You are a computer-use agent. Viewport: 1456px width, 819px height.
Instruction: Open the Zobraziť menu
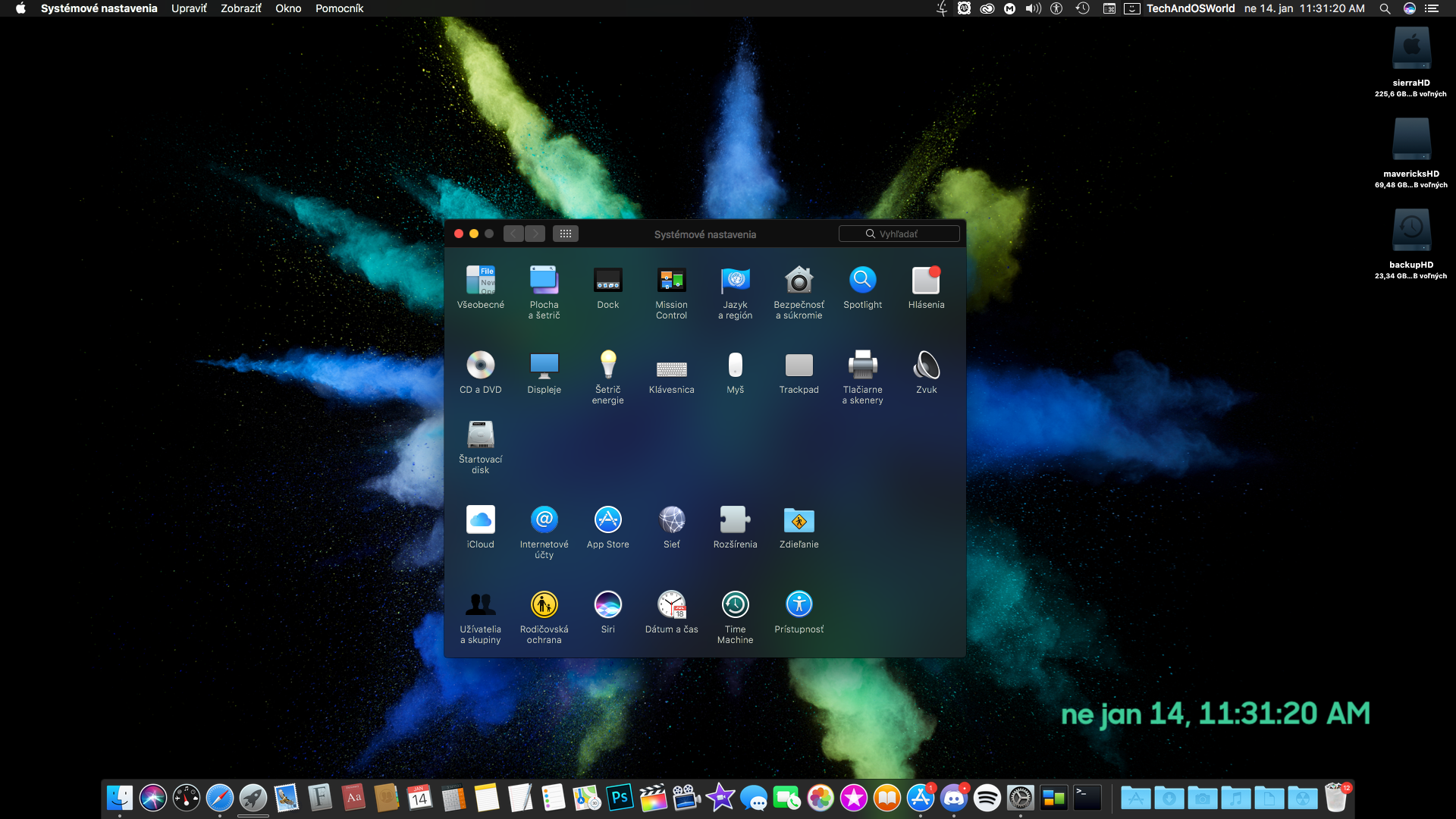(x=240, y=8)
